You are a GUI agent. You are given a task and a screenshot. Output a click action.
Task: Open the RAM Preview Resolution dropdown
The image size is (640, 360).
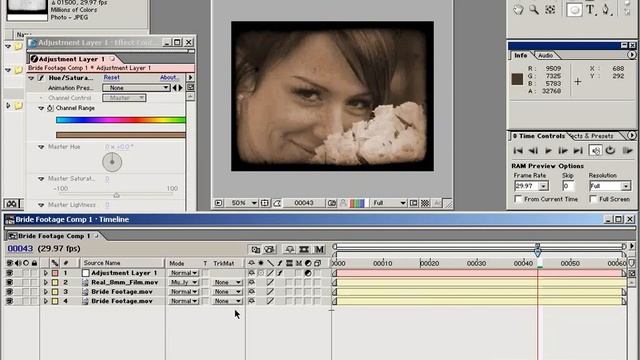(626, 186)
